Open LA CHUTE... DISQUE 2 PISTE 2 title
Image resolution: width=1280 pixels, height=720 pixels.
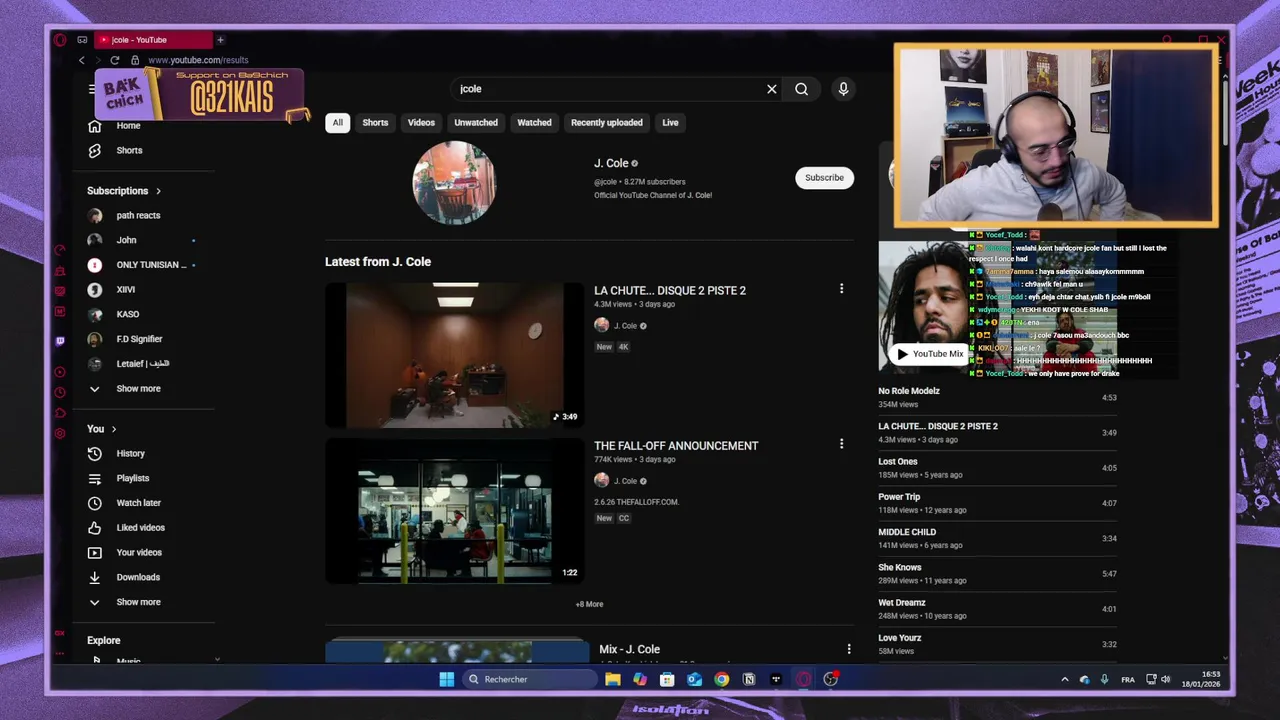[x=670, y=291]
